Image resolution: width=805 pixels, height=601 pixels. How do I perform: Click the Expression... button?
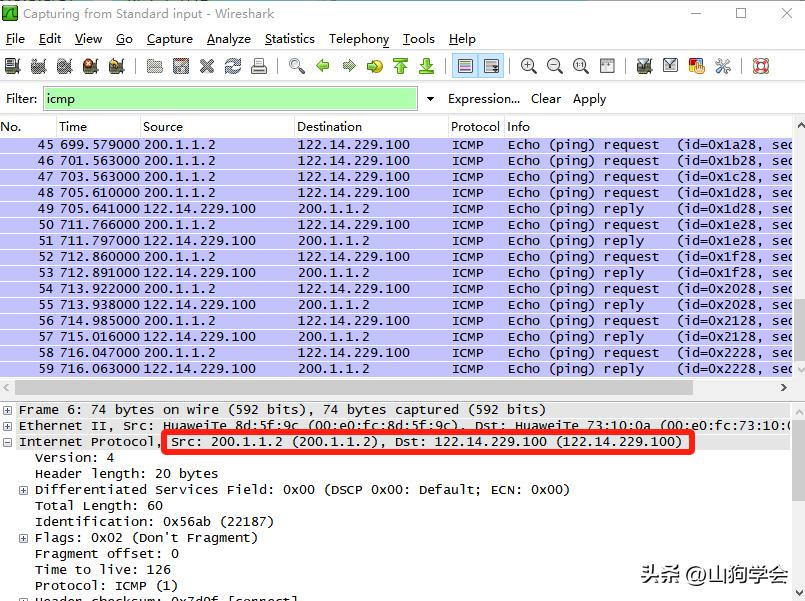483,99
